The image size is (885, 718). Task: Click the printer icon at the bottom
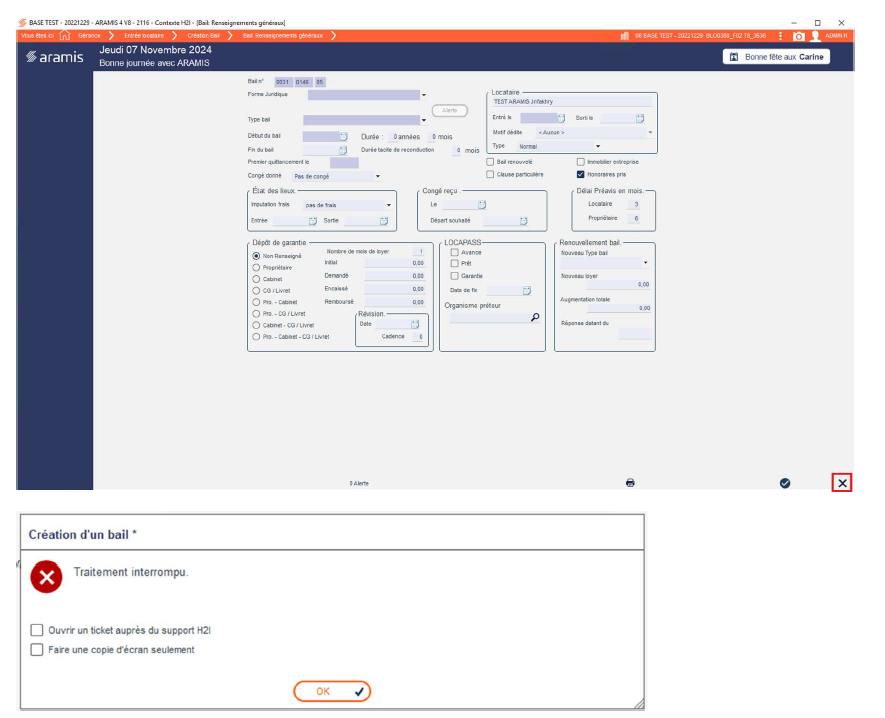(x=630, y=483)
